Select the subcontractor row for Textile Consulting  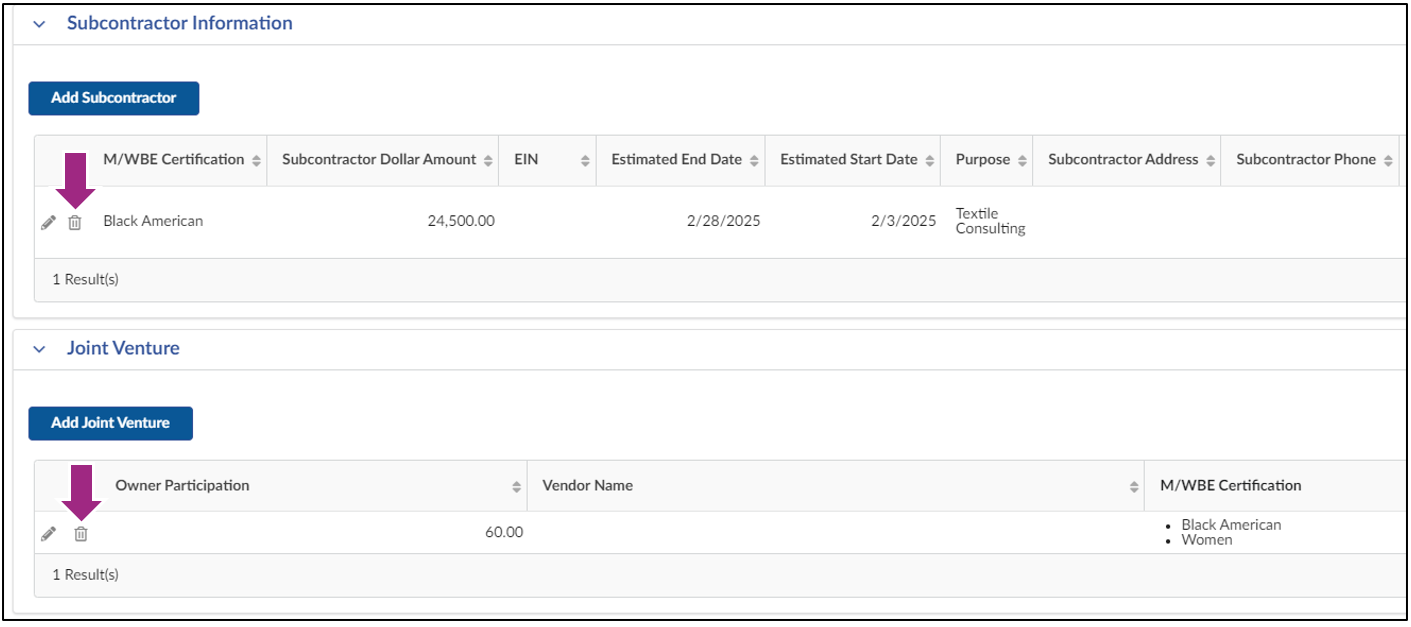click(600, 220)
